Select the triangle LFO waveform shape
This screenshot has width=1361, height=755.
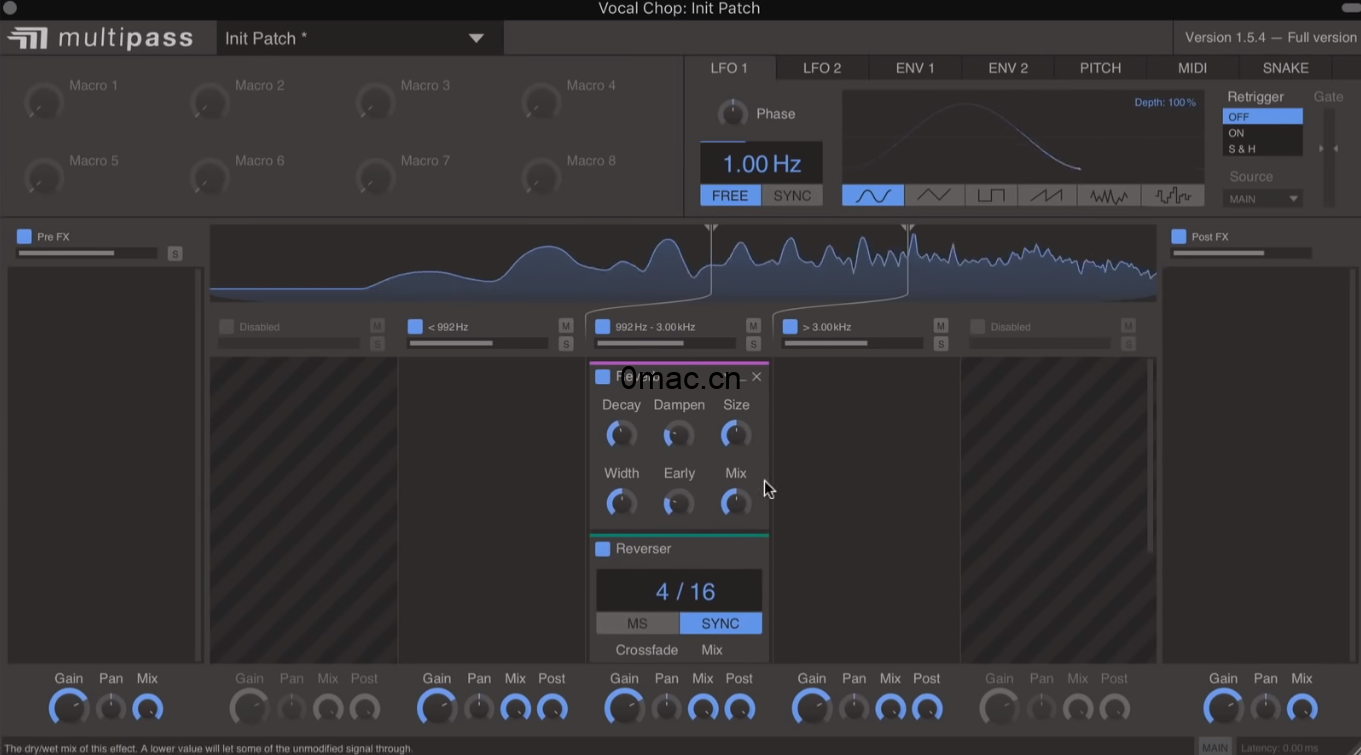pyautogui.click(x=933, y=196)
